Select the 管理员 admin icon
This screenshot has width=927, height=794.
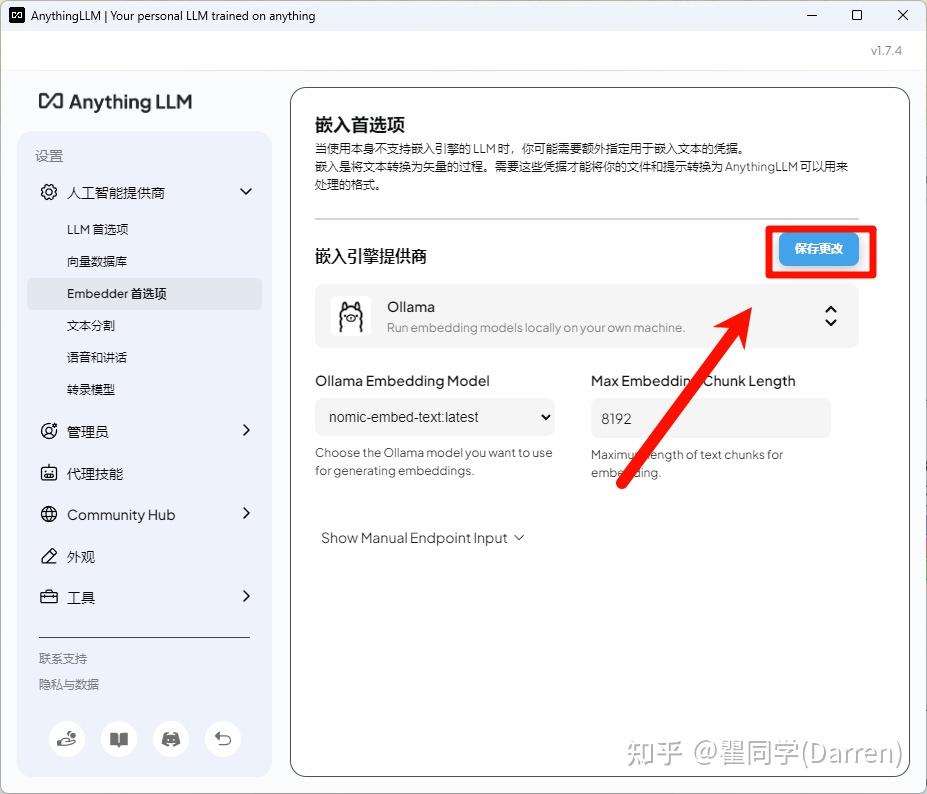(48, 431)
